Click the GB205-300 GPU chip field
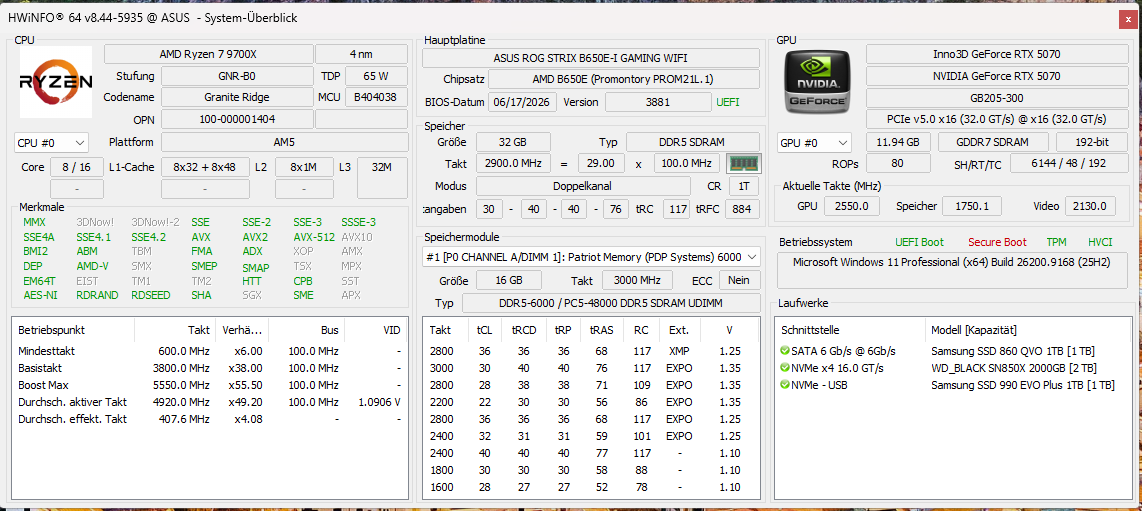1142x511 pixels. [x=996, y=98]
